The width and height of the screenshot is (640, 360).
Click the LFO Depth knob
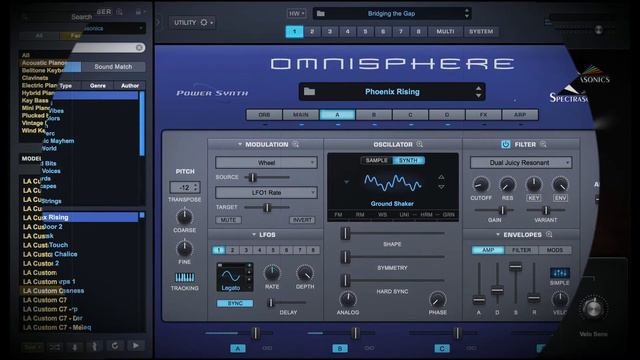[x=305, y=273]
